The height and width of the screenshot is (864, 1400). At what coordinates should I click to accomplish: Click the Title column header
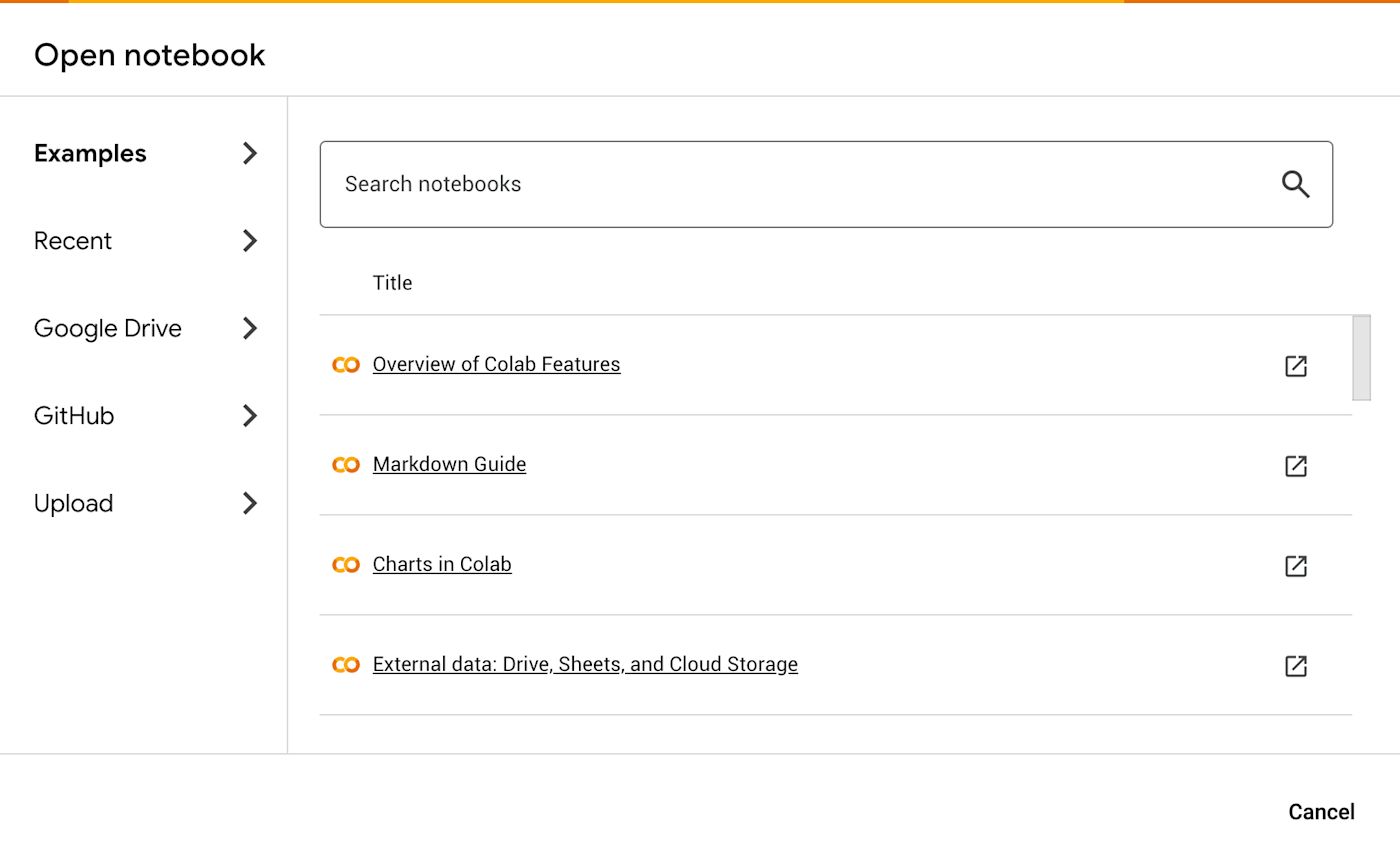pos(392,283)
